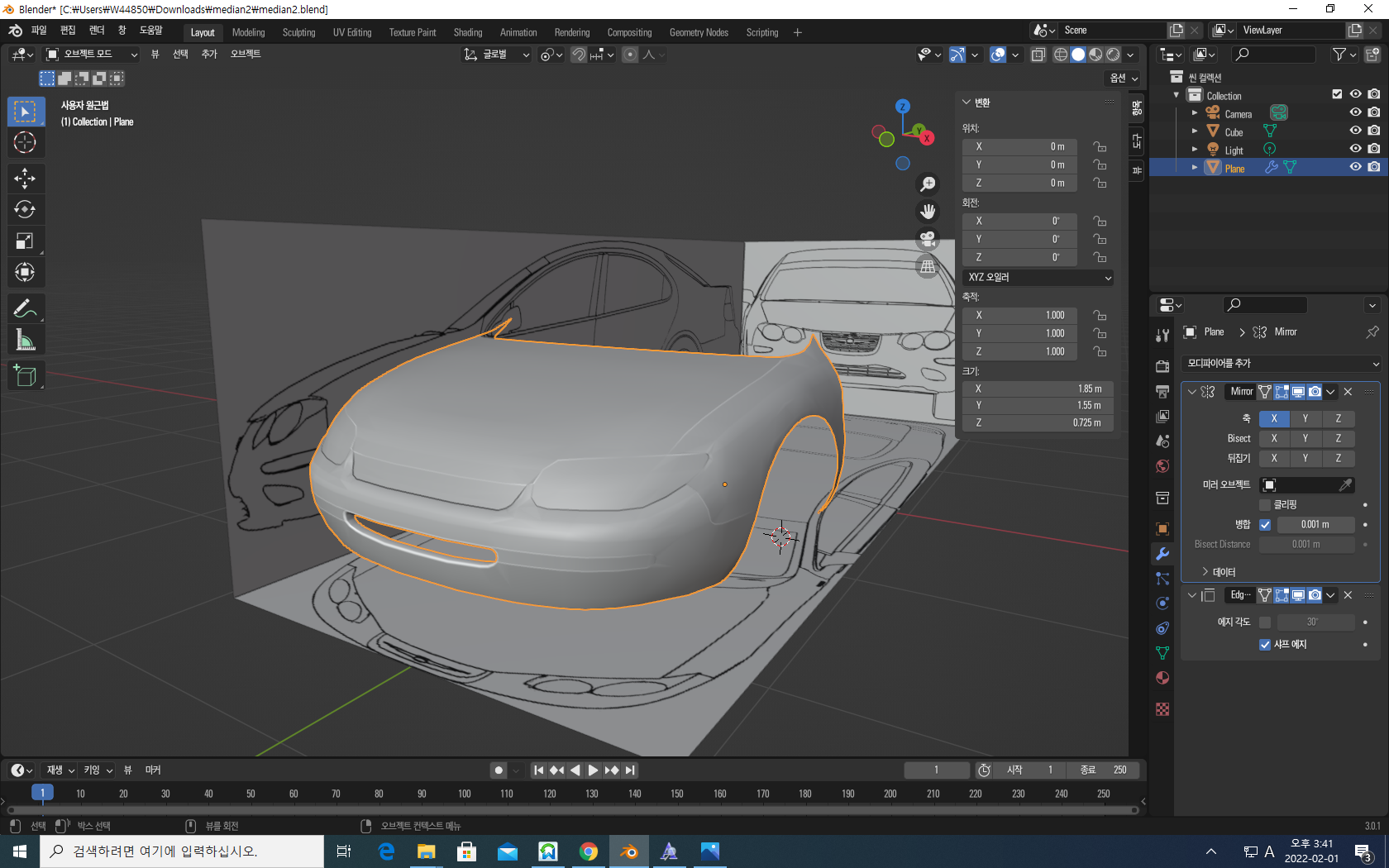Hide the Cube object in outliner
Viewport: 1389px width, 868px height.
click(x=1355, y=131)
